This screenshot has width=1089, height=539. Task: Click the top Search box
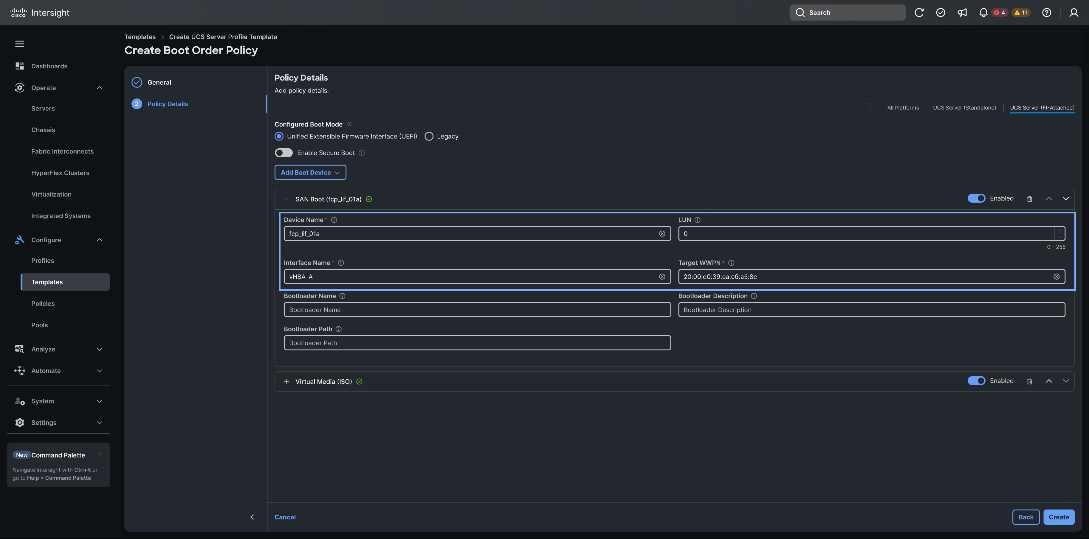pyautogui.click(x=847, y=13)
